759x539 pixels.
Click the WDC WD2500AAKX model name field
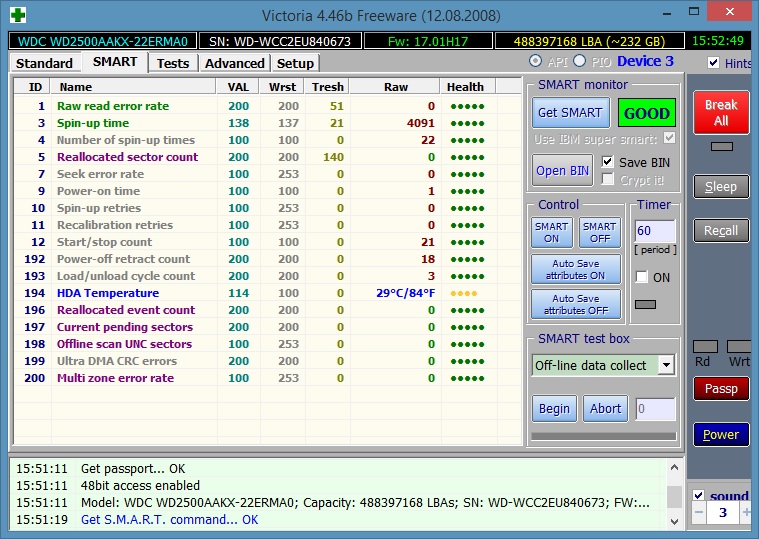103,41
